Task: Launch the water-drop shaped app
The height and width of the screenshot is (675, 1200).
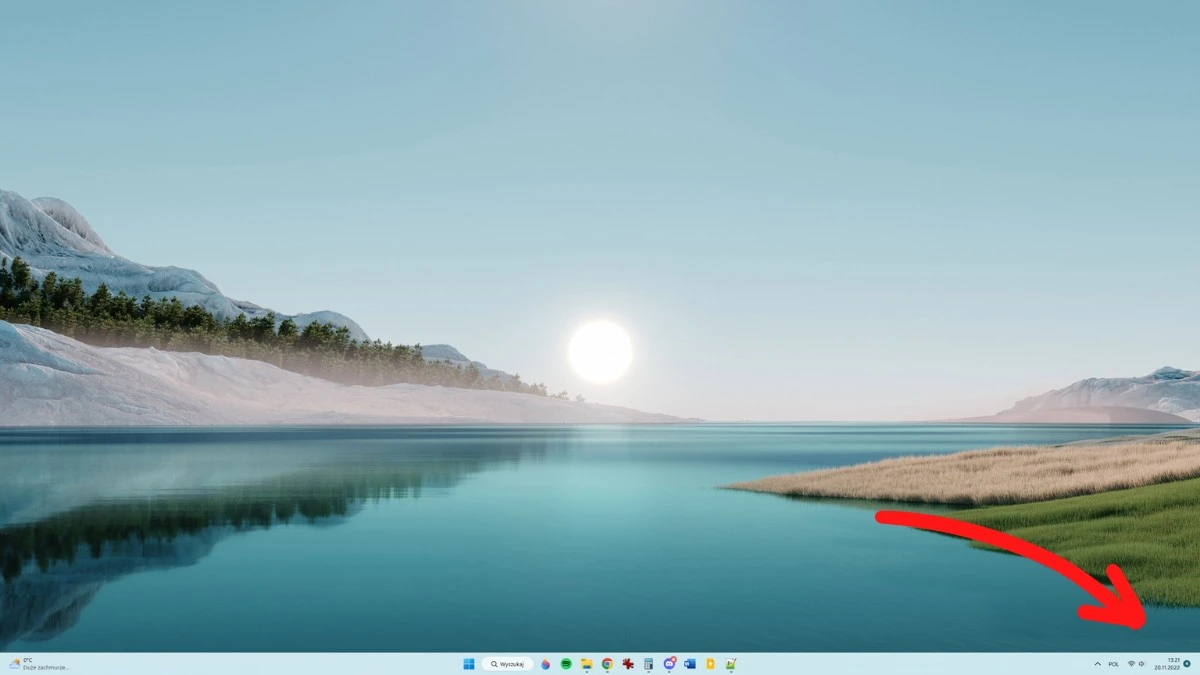Action: [x=547, y=664]
